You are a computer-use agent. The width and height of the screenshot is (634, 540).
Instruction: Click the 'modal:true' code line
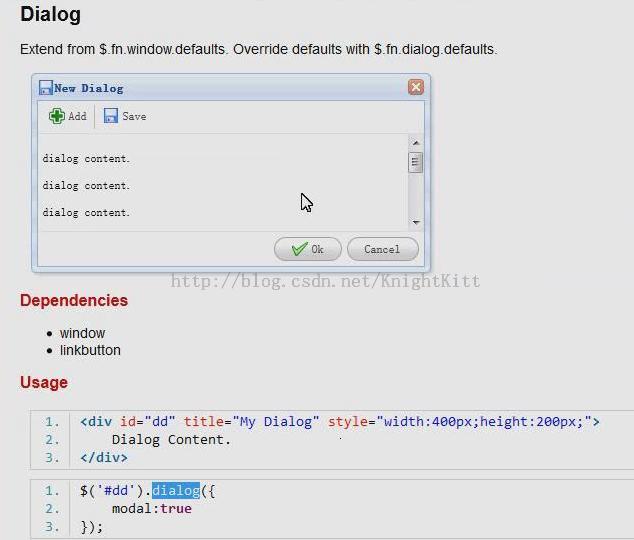coord(152,508)
